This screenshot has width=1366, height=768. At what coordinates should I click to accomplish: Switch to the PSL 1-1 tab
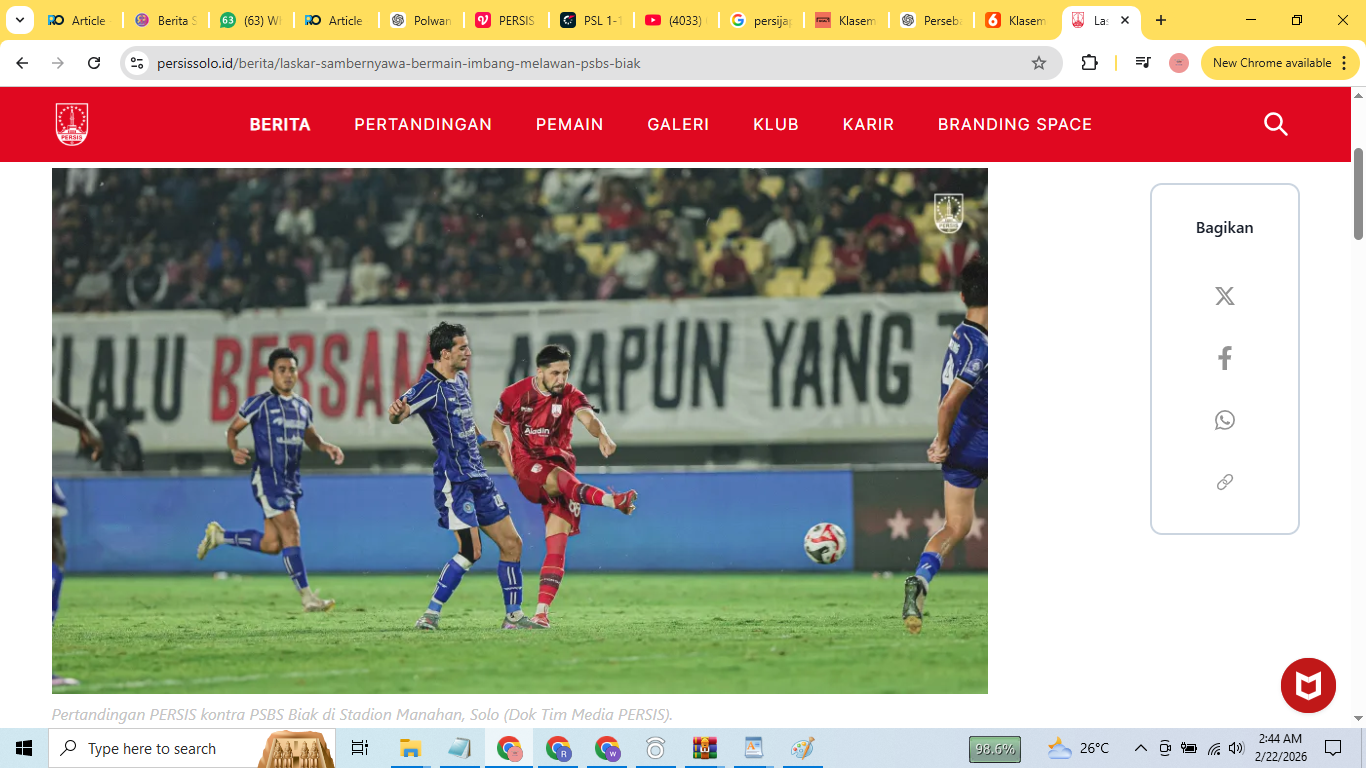tap(595, 20)
